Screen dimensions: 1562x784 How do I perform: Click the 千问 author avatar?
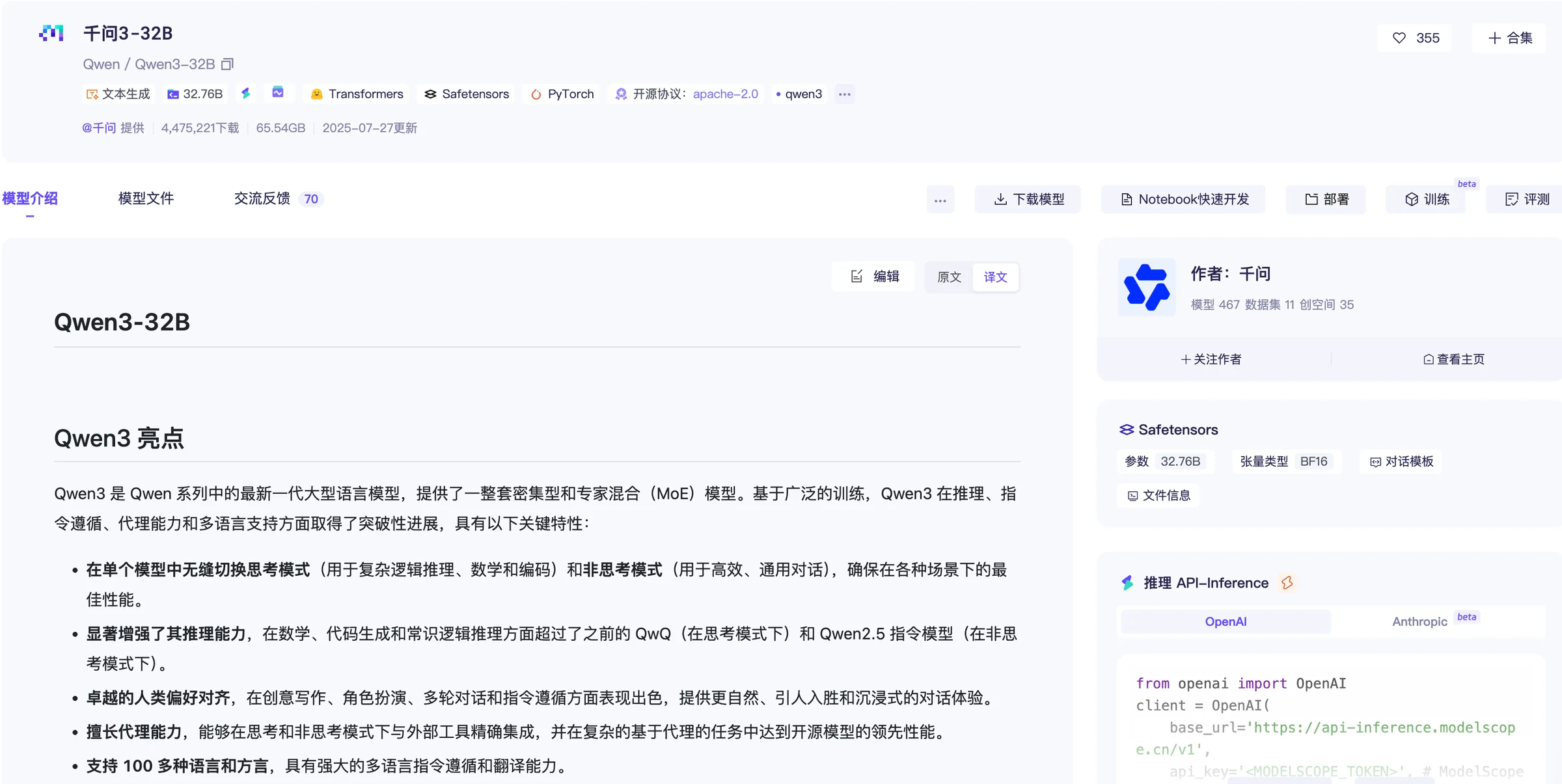1147,287
